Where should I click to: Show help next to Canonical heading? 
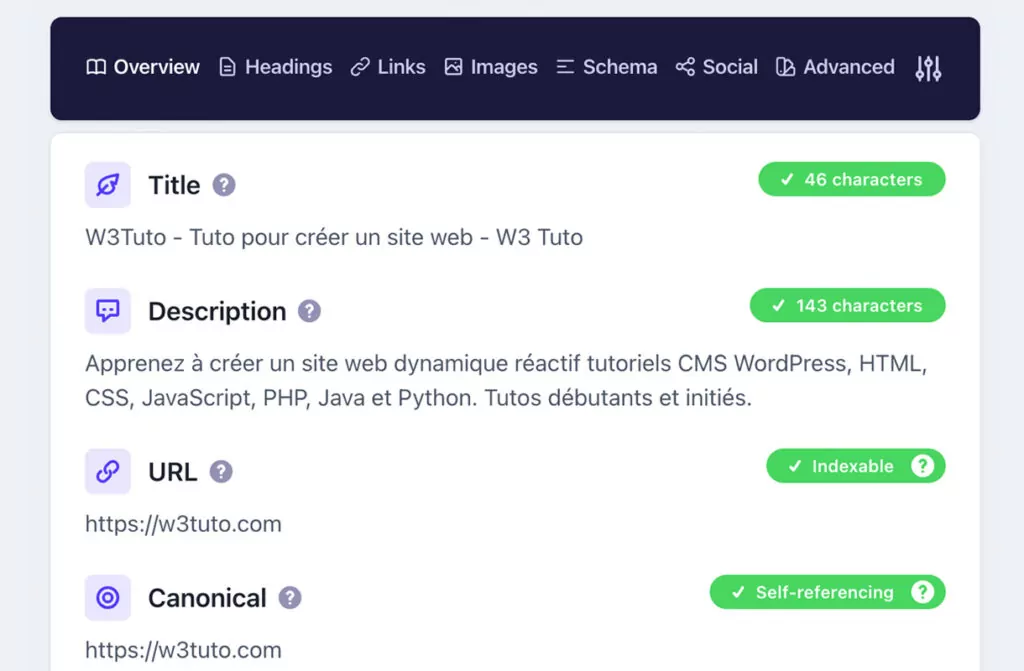290,597
